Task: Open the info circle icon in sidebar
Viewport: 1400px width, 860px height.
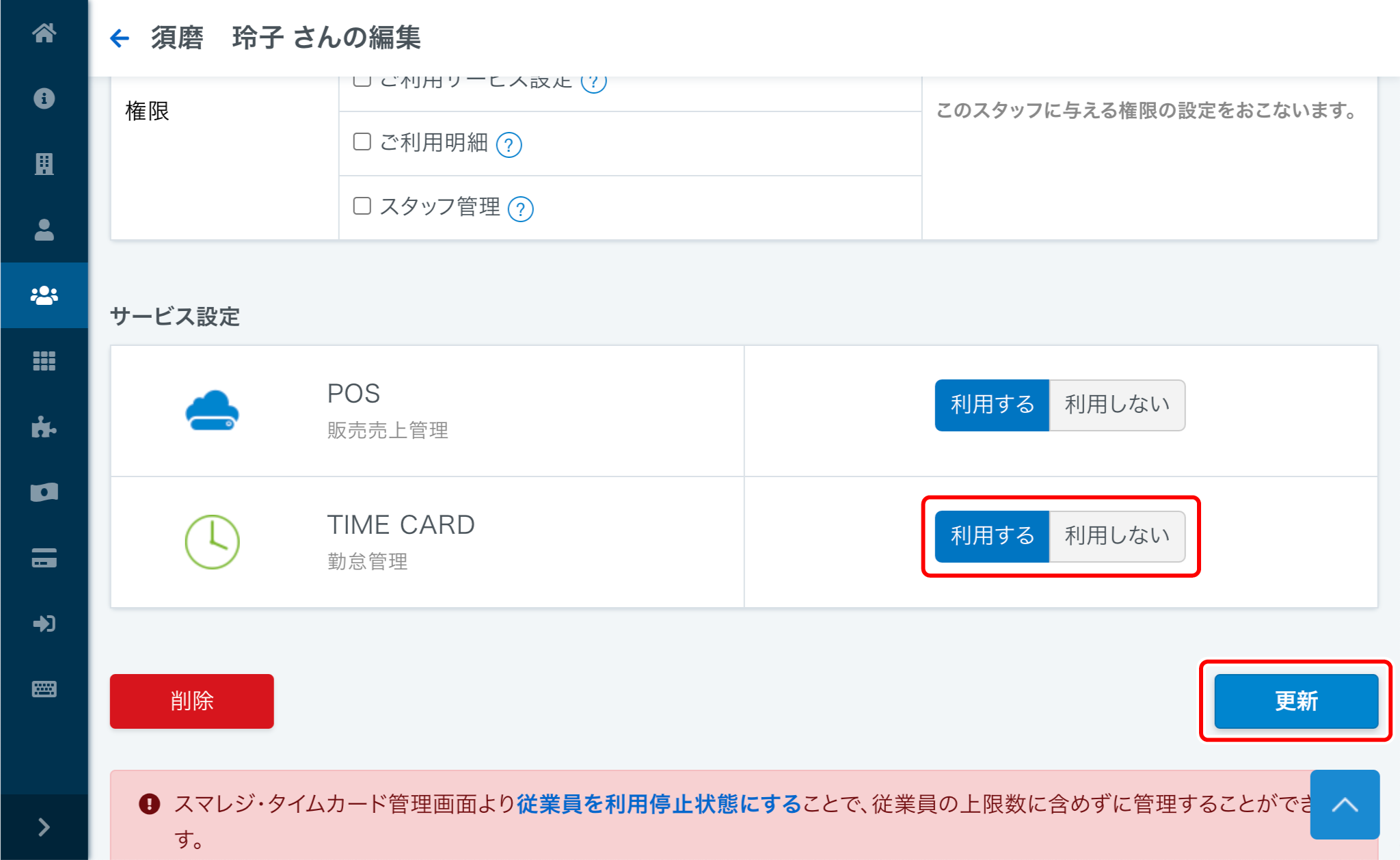Action: [x=44, y=98]
